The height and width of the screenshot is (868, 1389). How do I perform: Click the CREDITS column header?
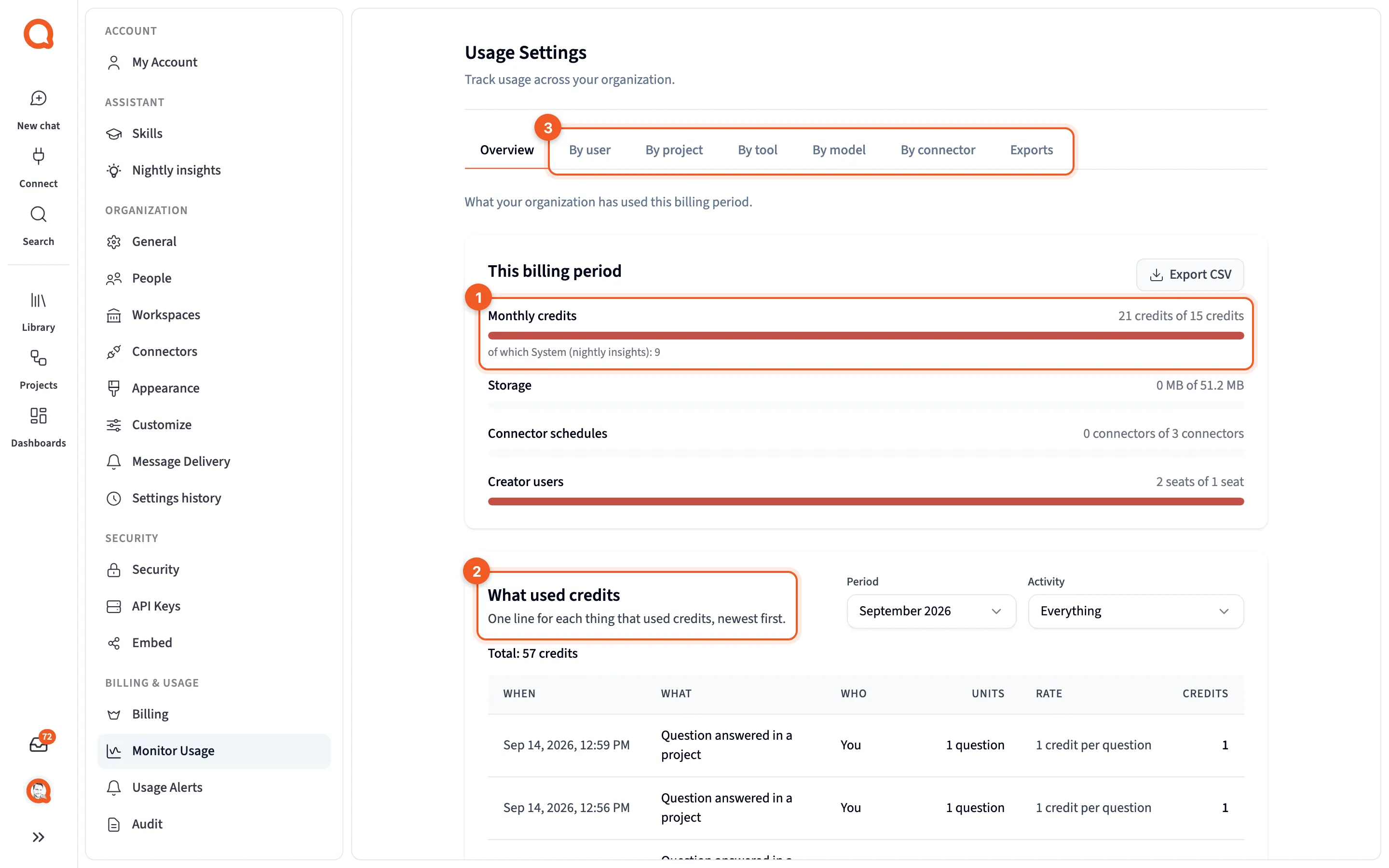(x=1205, y=693)
